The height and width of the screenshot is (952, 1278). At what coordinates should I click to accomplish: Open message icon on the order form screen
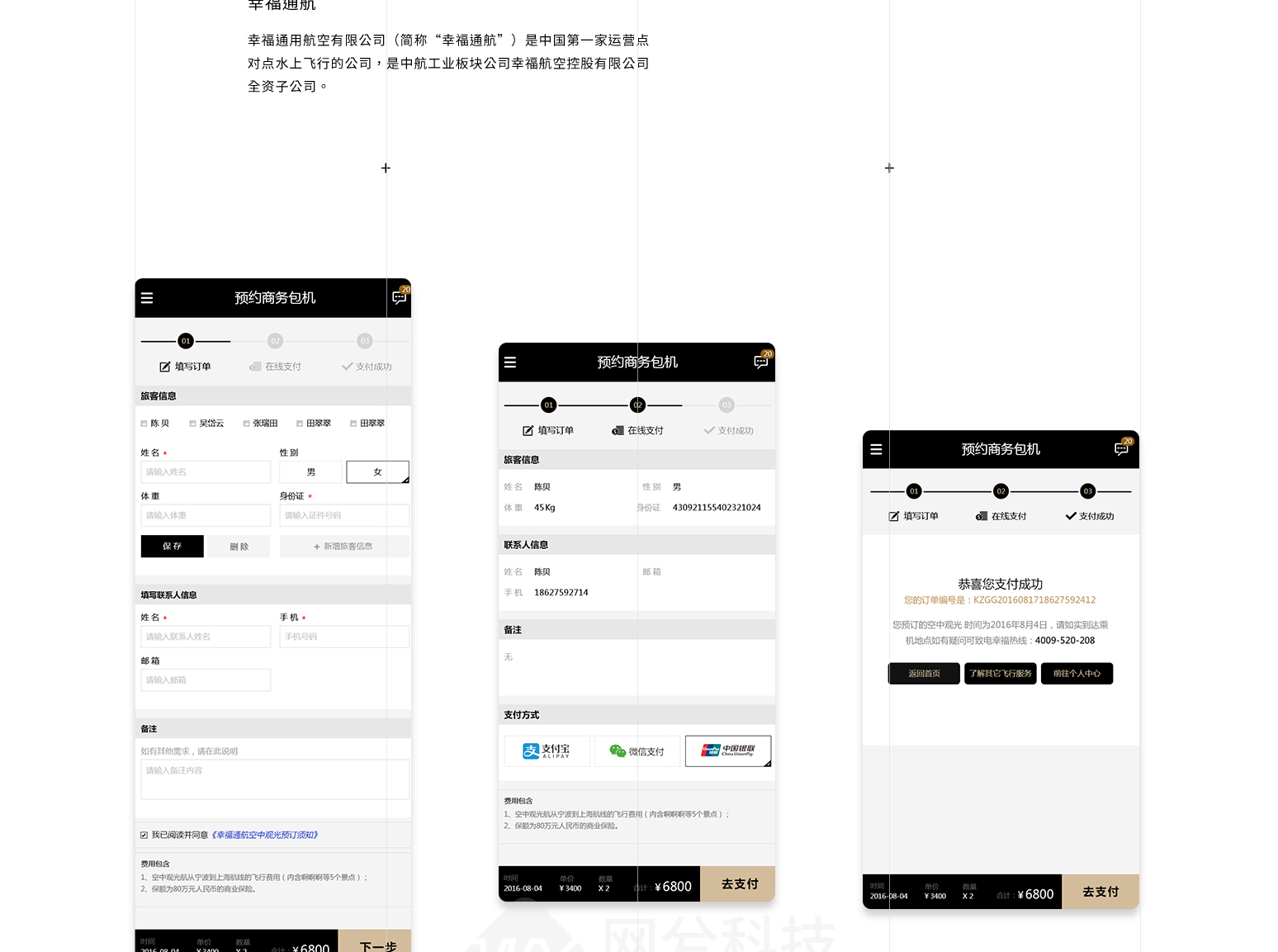click(x=400, y=297)
